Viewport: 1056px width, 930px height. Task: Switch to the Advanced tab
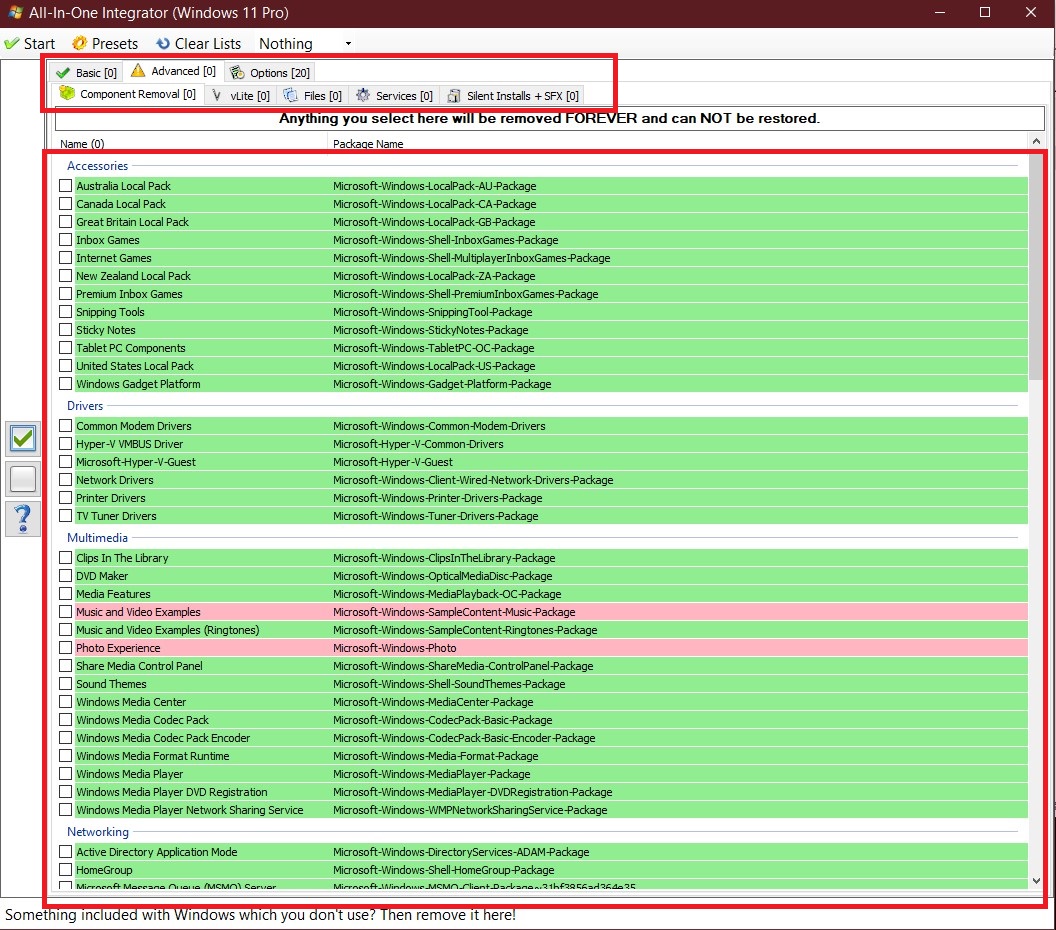tap(173, 71)
